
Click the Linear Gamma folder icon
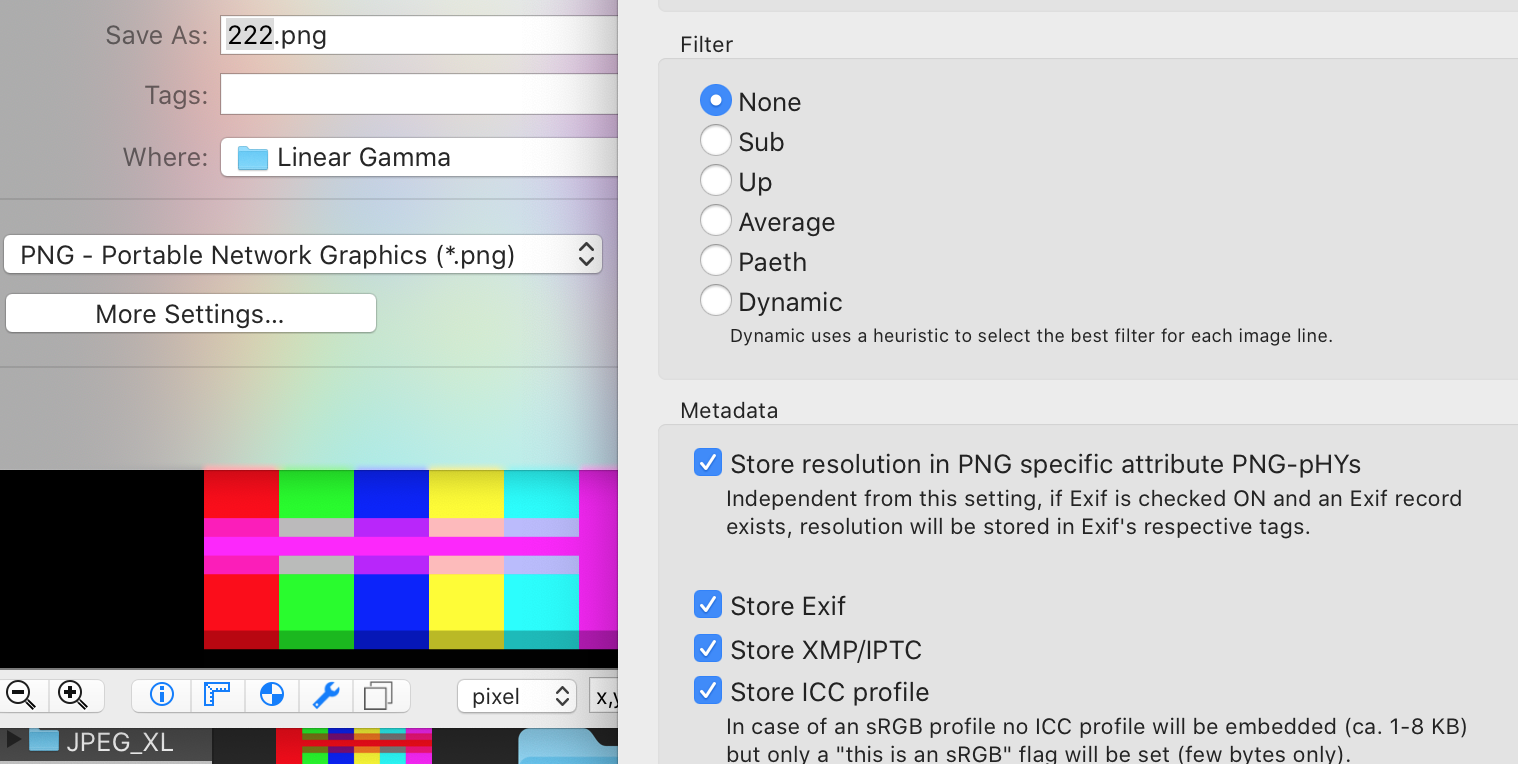pos(252,158)
